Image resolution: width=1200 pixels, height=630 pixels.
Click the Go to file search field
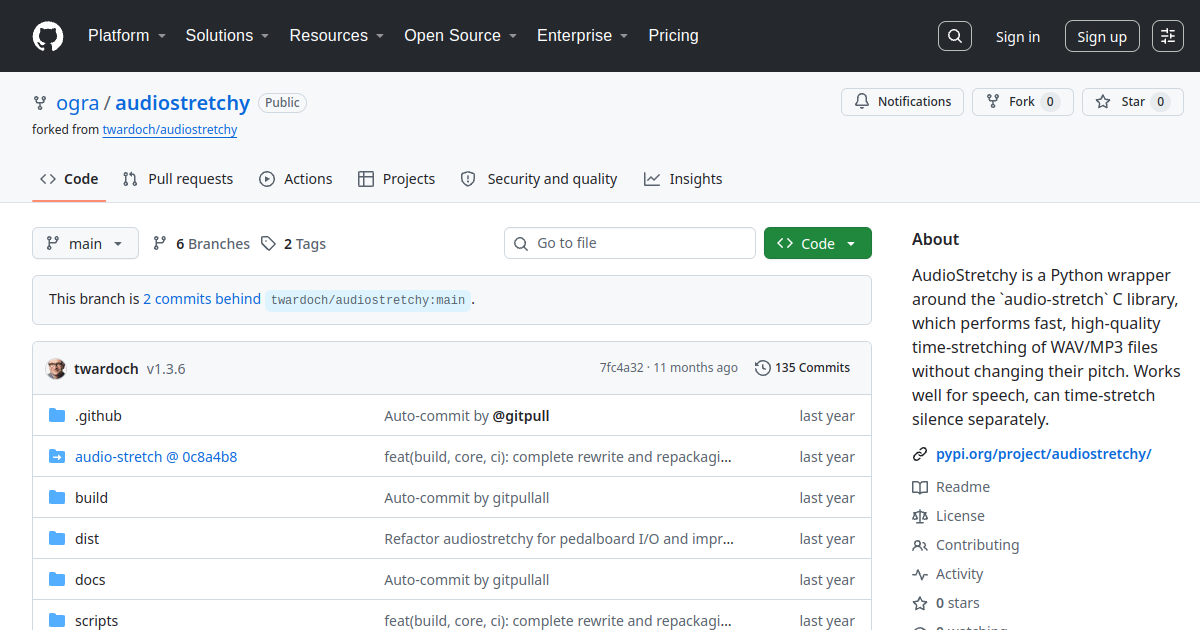pyautogui.click(x=630, y=243)
